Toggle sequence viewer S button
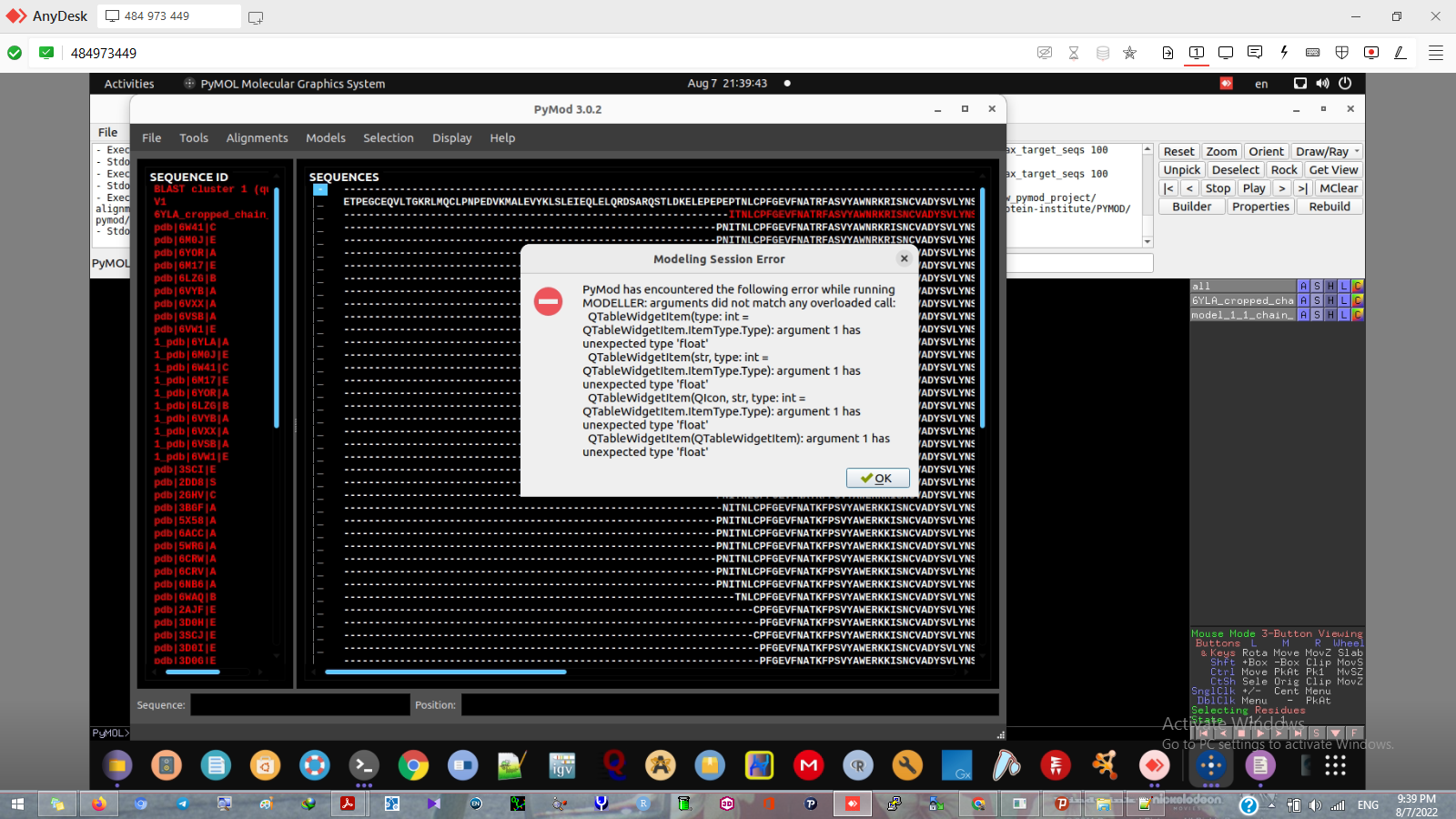1456x819 pixels. pos(1316,733)
